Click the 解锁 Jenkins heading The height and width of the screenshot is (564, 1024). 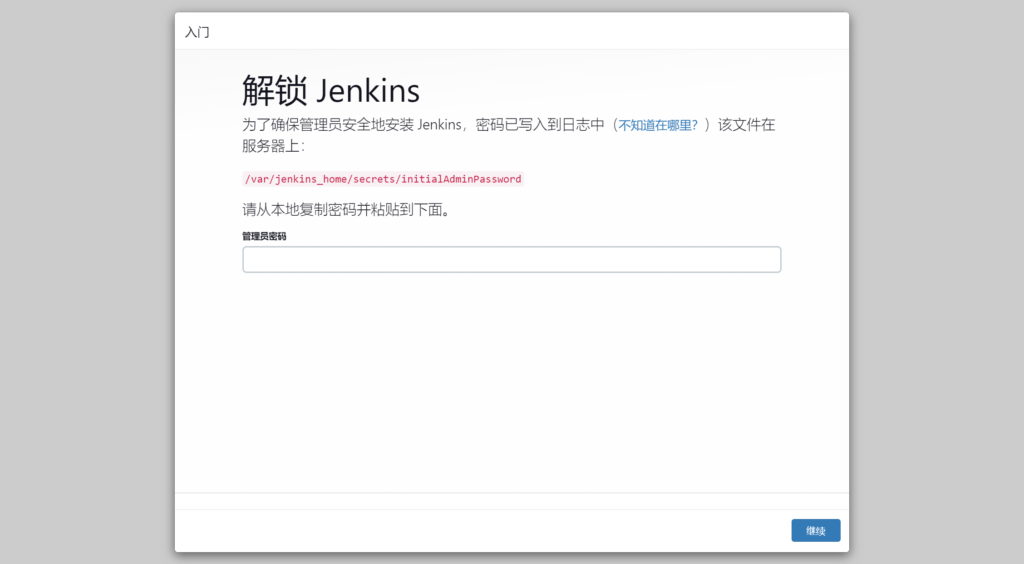click(x=330, y=90)
